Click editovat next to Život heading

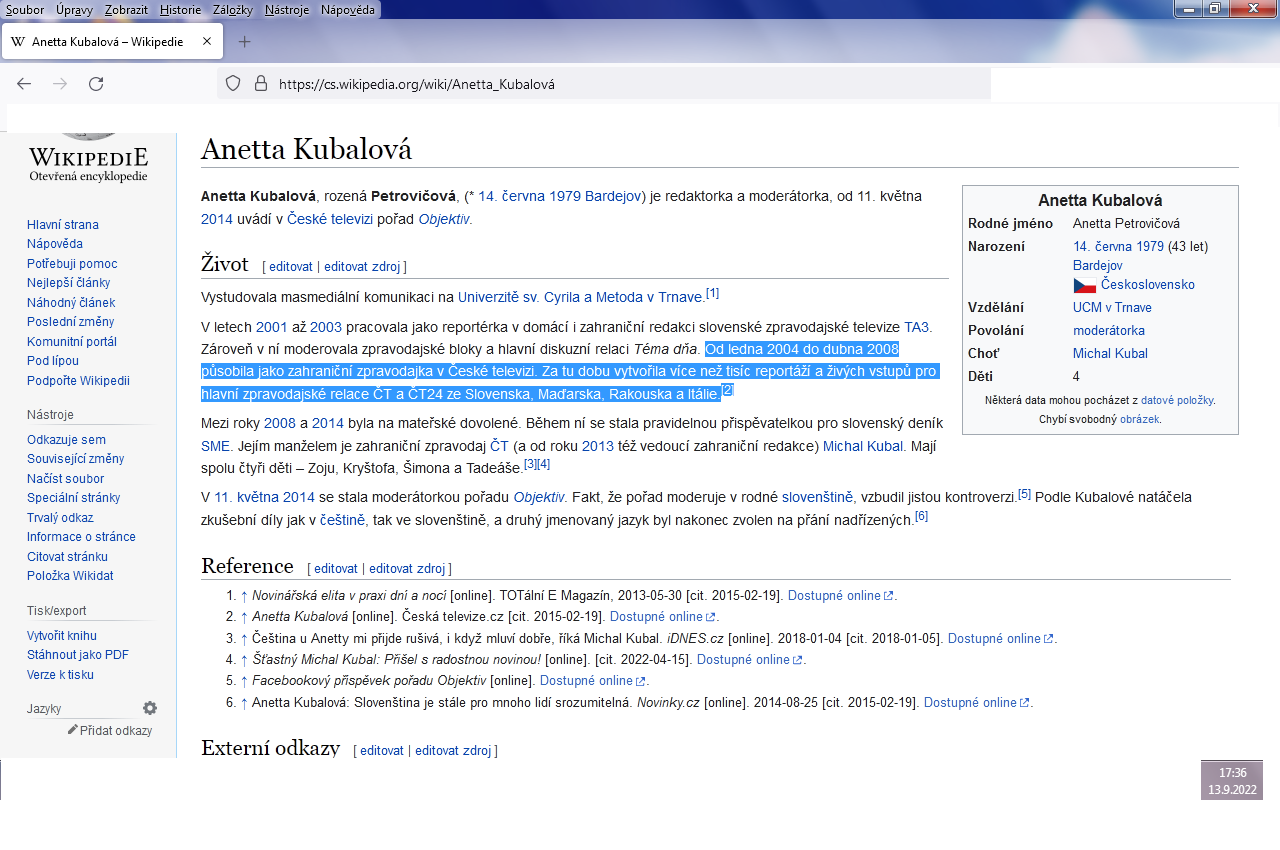pos(291,267)
